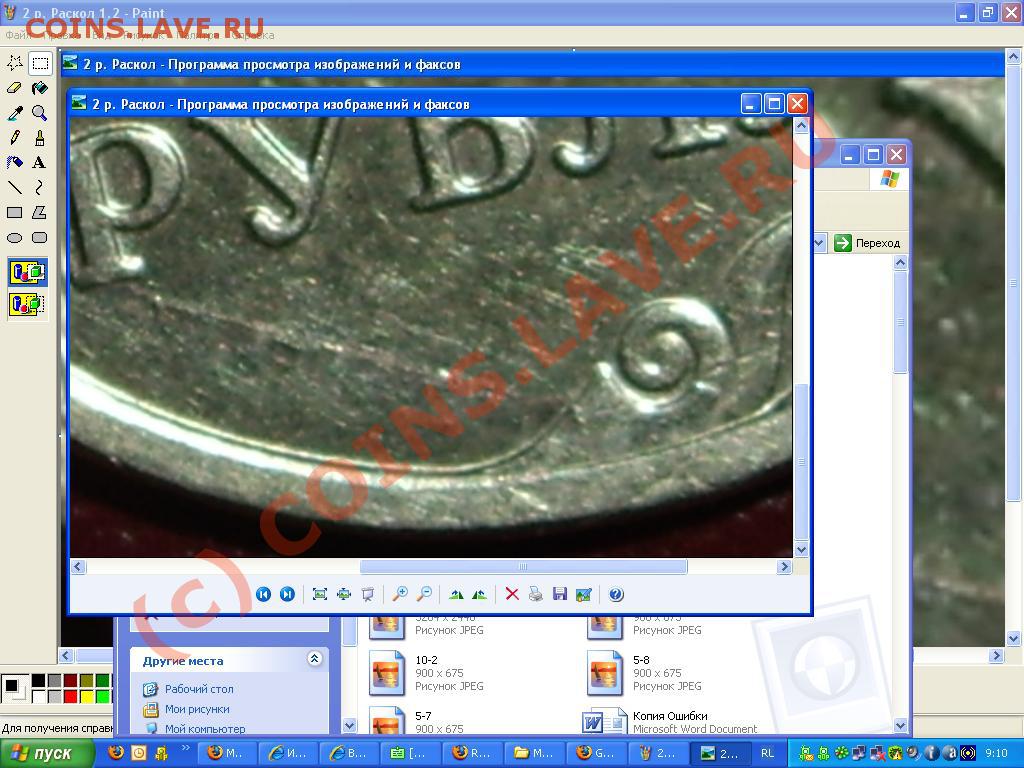The image size is (1024, 768).
Task: Start slide show from viewer toolbar
Action: click(368, 594)
